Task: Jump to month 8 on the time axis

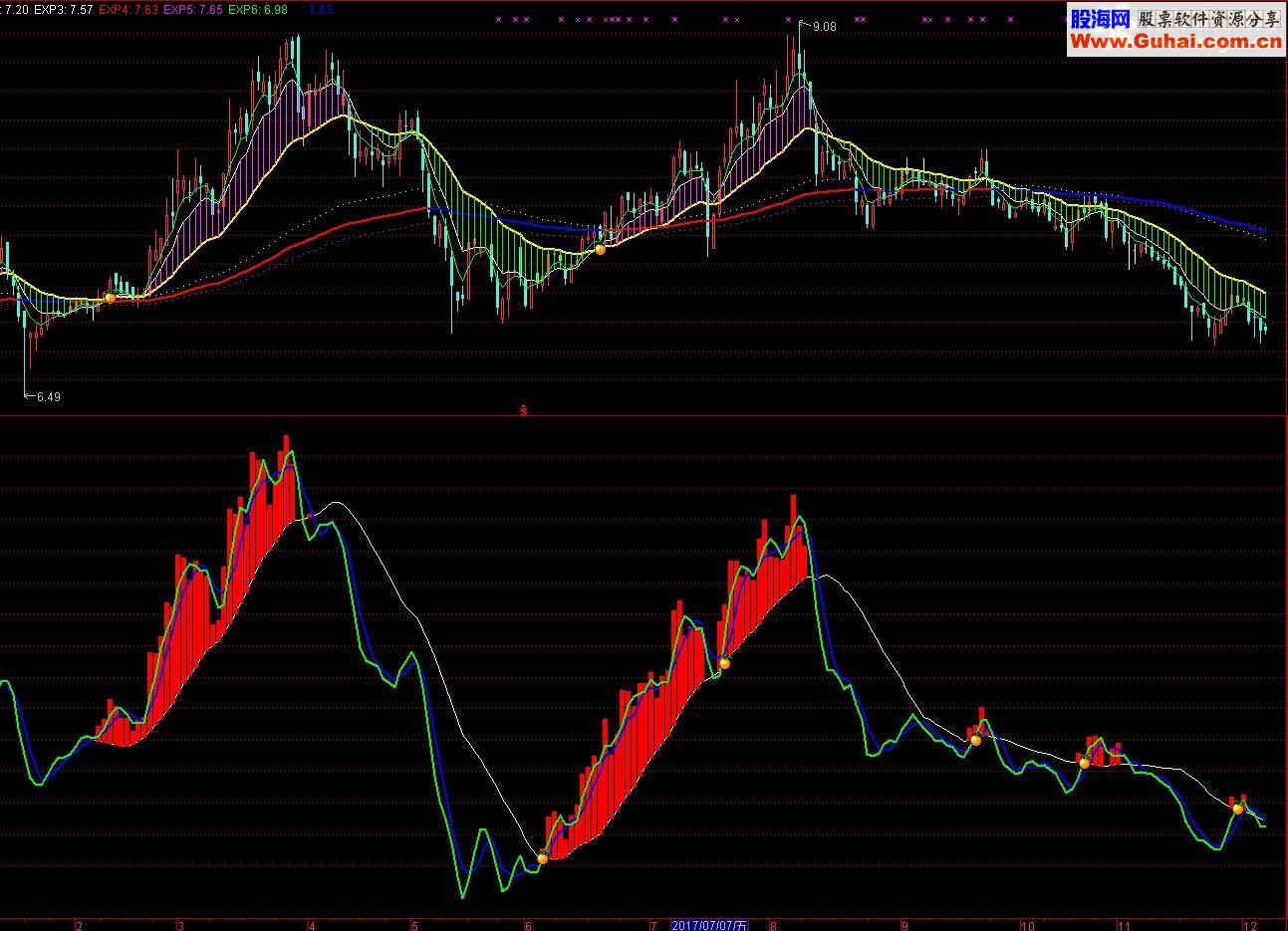Action: point(772,925)
